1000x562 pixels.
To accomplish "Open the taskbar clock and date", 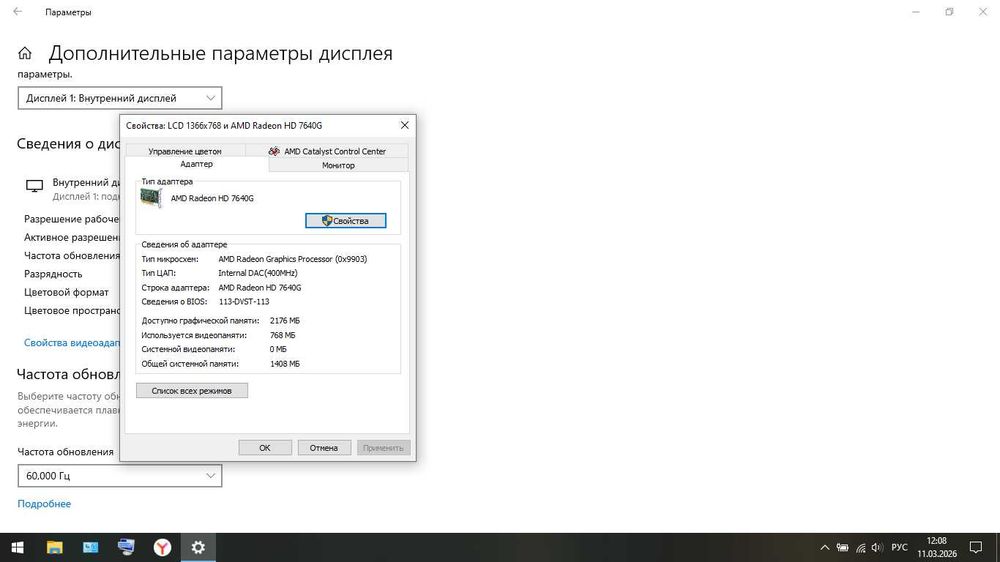I will (937, 547).
